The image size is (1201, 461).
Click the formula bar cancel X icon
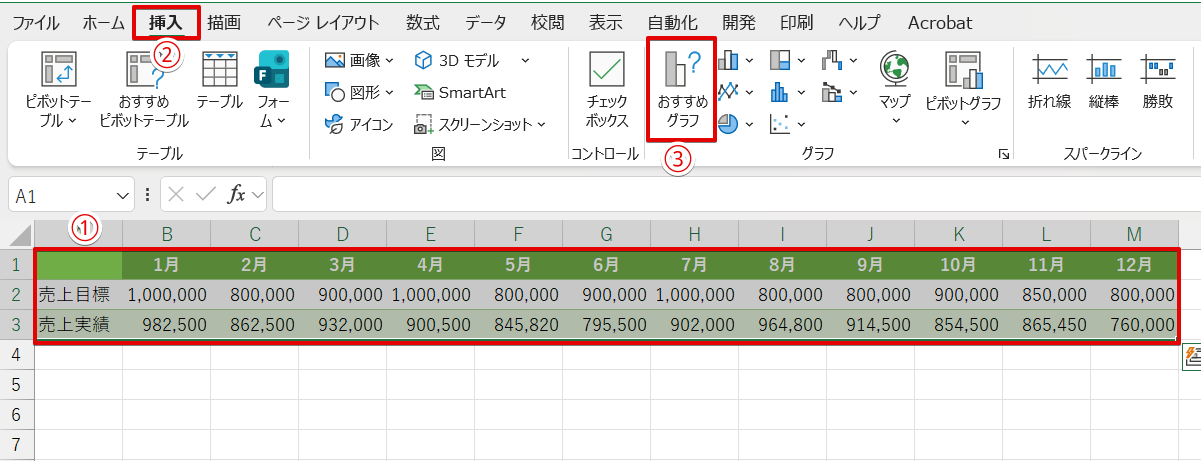(178, 195)
